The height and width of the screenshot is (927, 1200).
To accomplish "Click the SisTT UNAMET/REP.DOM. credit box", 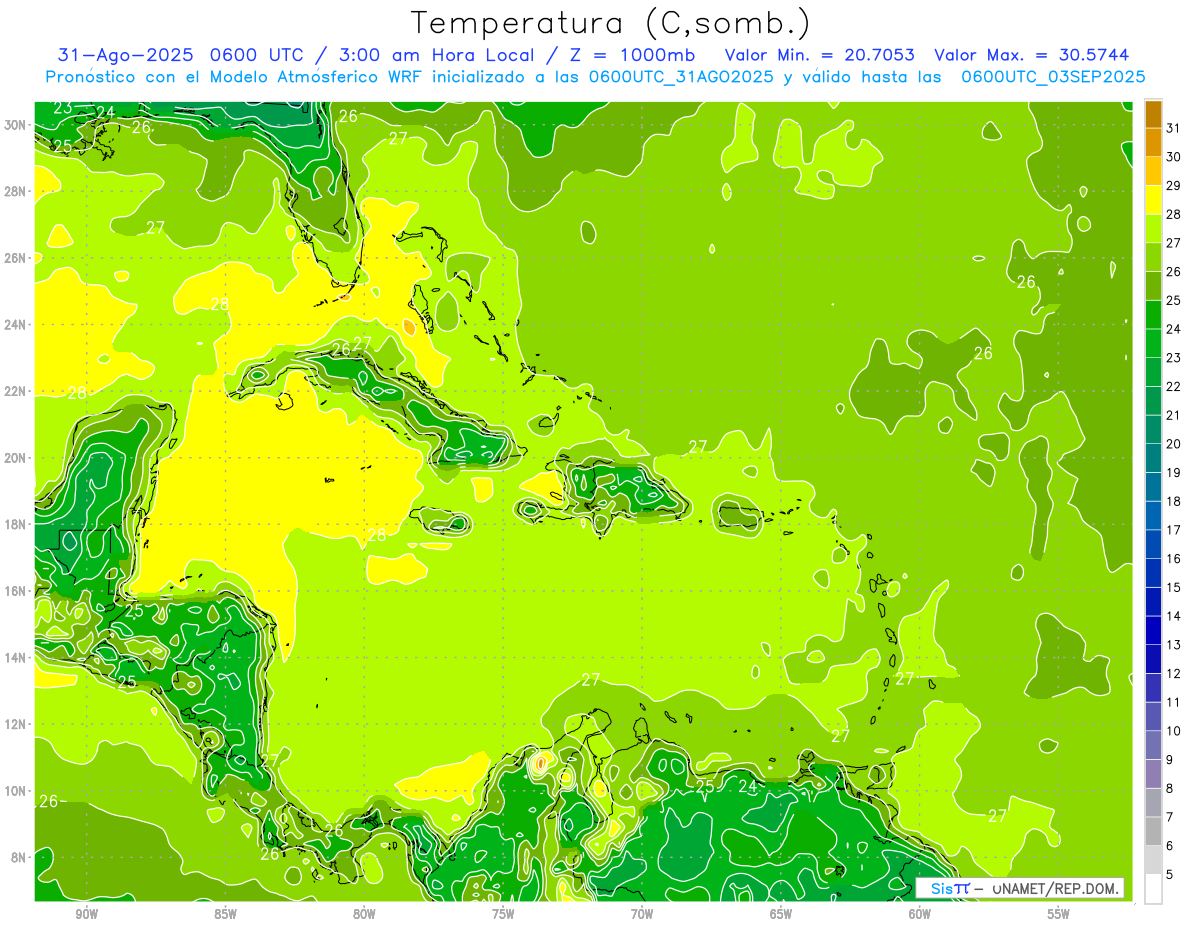I will click(1019, 888).
